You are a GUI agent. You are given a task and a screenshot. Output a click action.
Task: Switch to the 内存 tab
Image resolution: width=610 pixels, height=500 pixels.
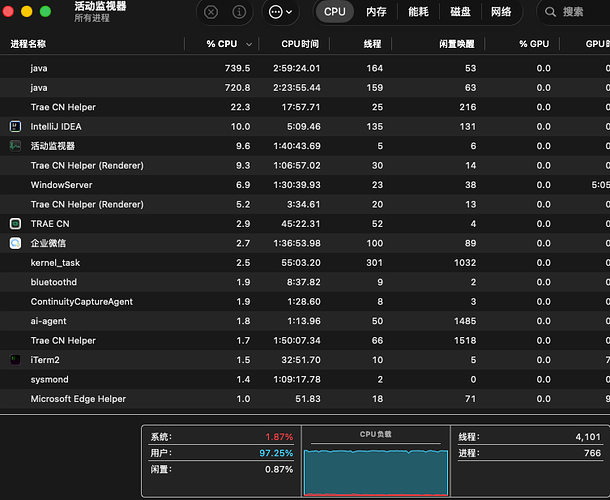click(x=376, y=12)
